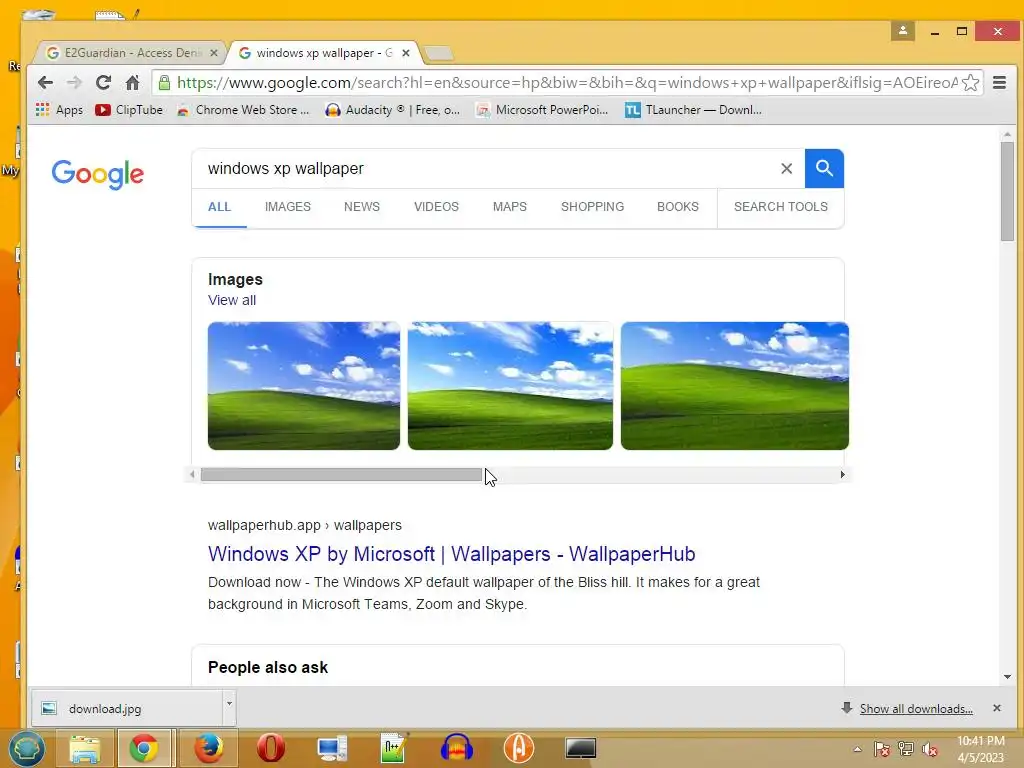Click the View all images link
Viewport: 1024px width, 768px height.
point(232,300)
